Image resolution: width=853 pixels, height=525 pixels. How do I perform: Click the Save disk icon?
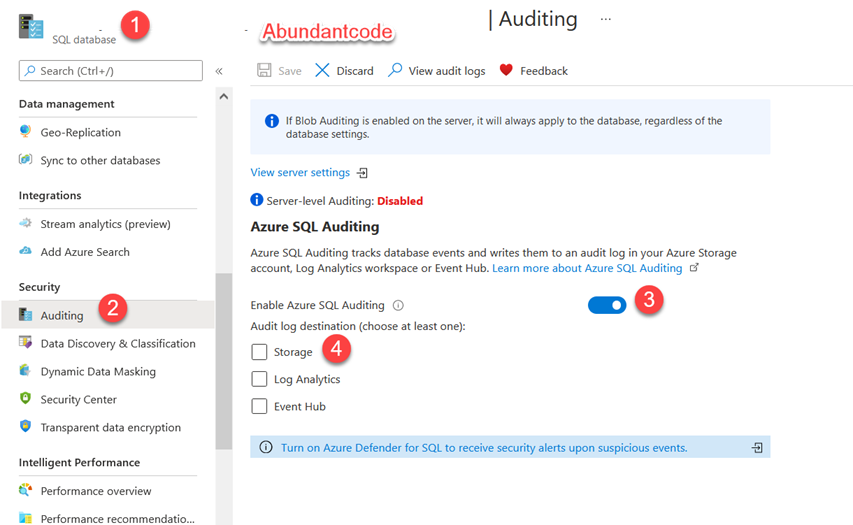pyautogui.click(x=264, y=70)
